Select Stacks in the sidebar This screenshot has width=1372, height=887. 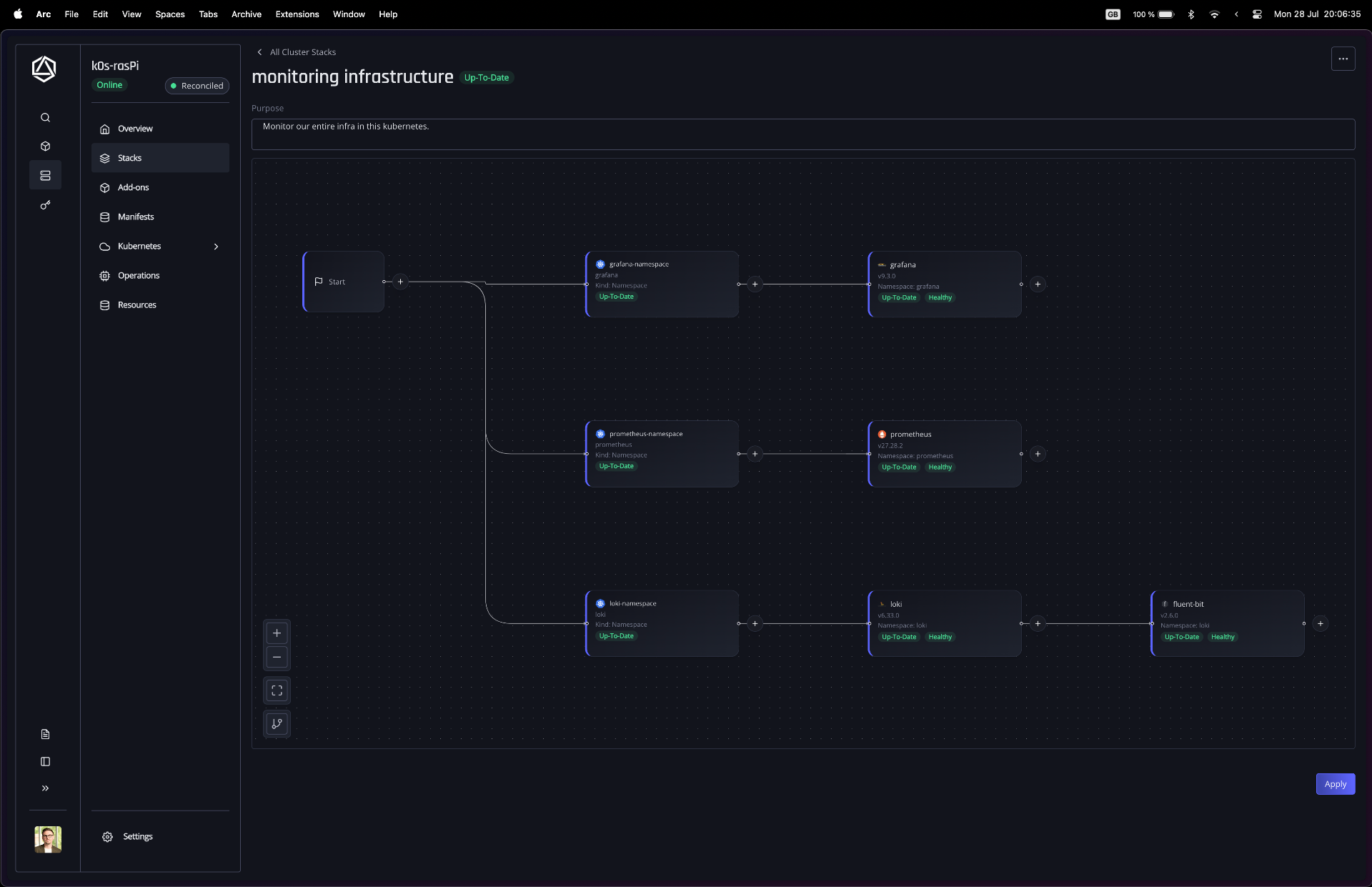[160, 158]
